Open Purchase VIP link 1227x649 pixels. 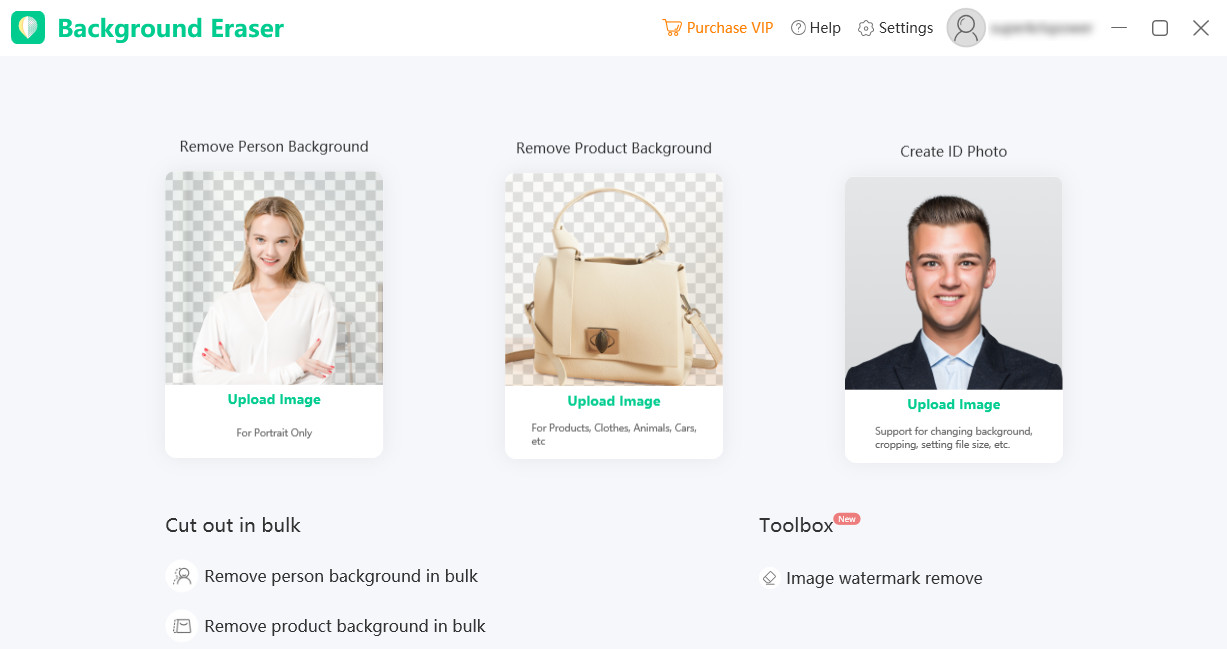(730, 28)
